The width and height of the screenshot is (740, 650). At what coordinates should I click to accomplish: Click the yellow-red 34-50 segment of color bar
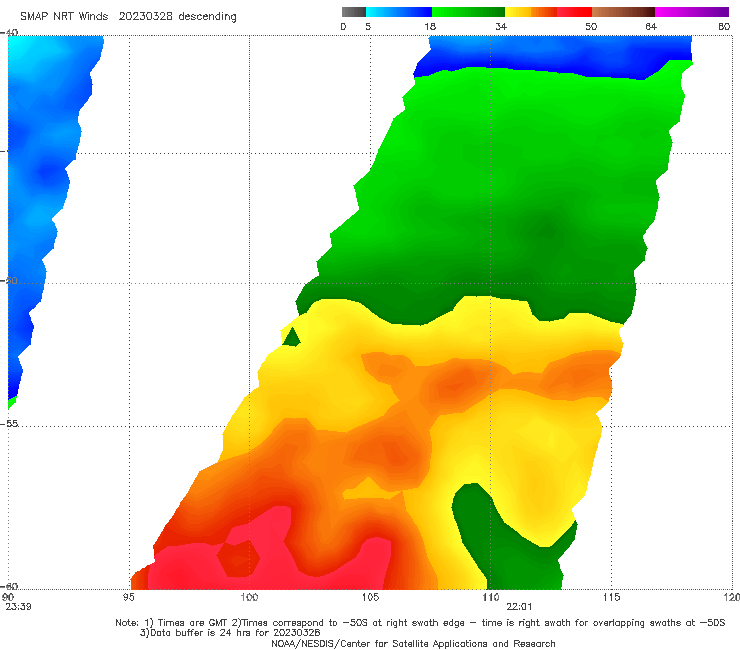tap(548, 12)
